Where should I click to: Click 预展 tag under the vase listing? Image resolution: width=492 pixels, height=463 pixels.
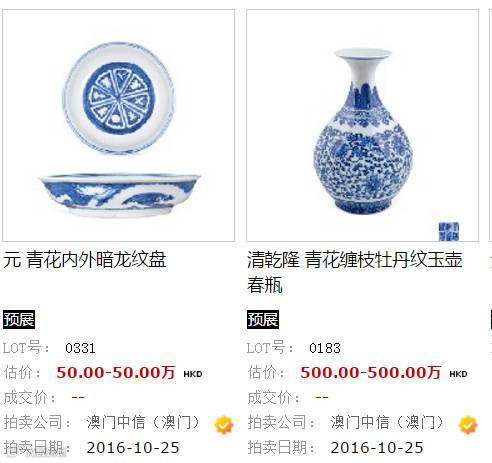point(263,320)
